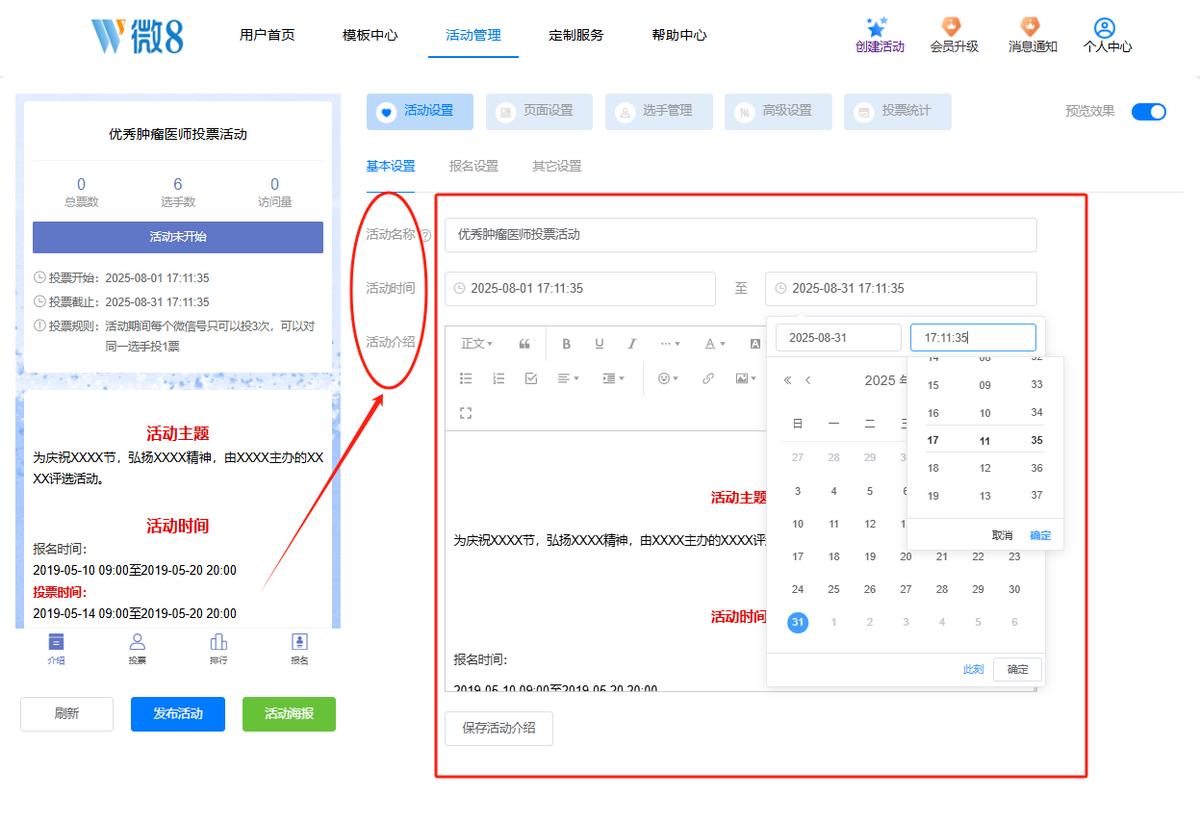This screenshot has height=828, width=1200.
Task: Open 会员升级 from the top bar
Action: click(954, 36)
